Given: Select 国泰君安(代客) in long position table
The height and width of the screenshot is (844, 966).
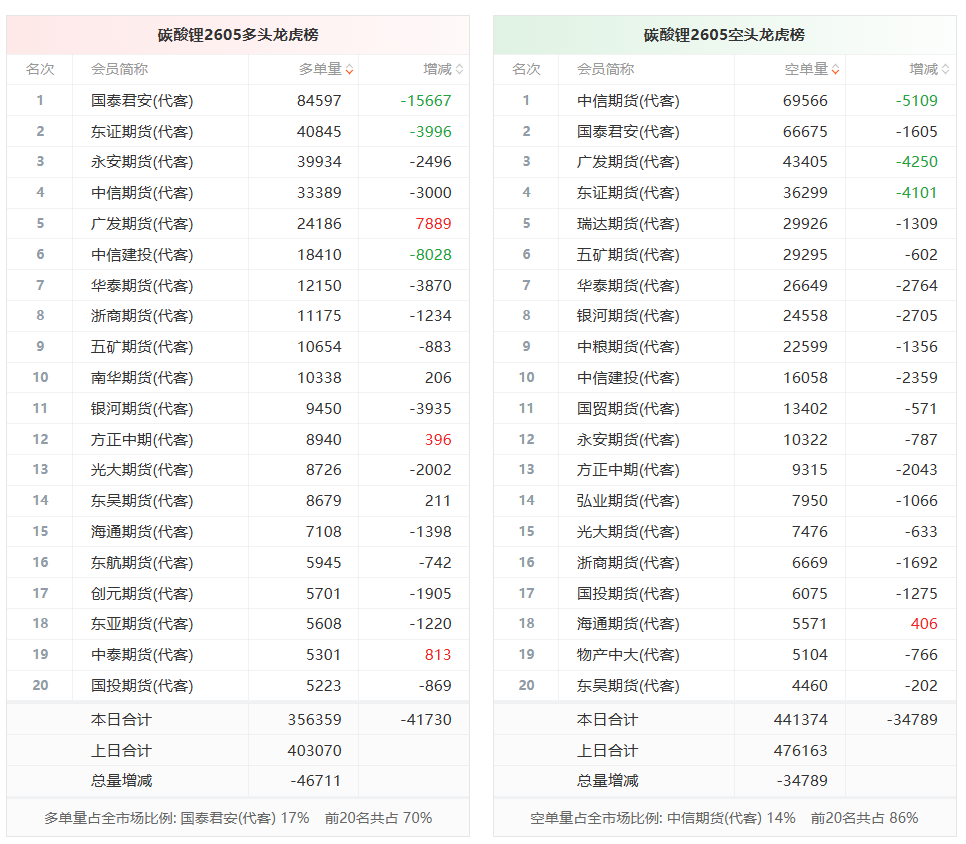Looking at the screenshot, I should tap(142, 100).
